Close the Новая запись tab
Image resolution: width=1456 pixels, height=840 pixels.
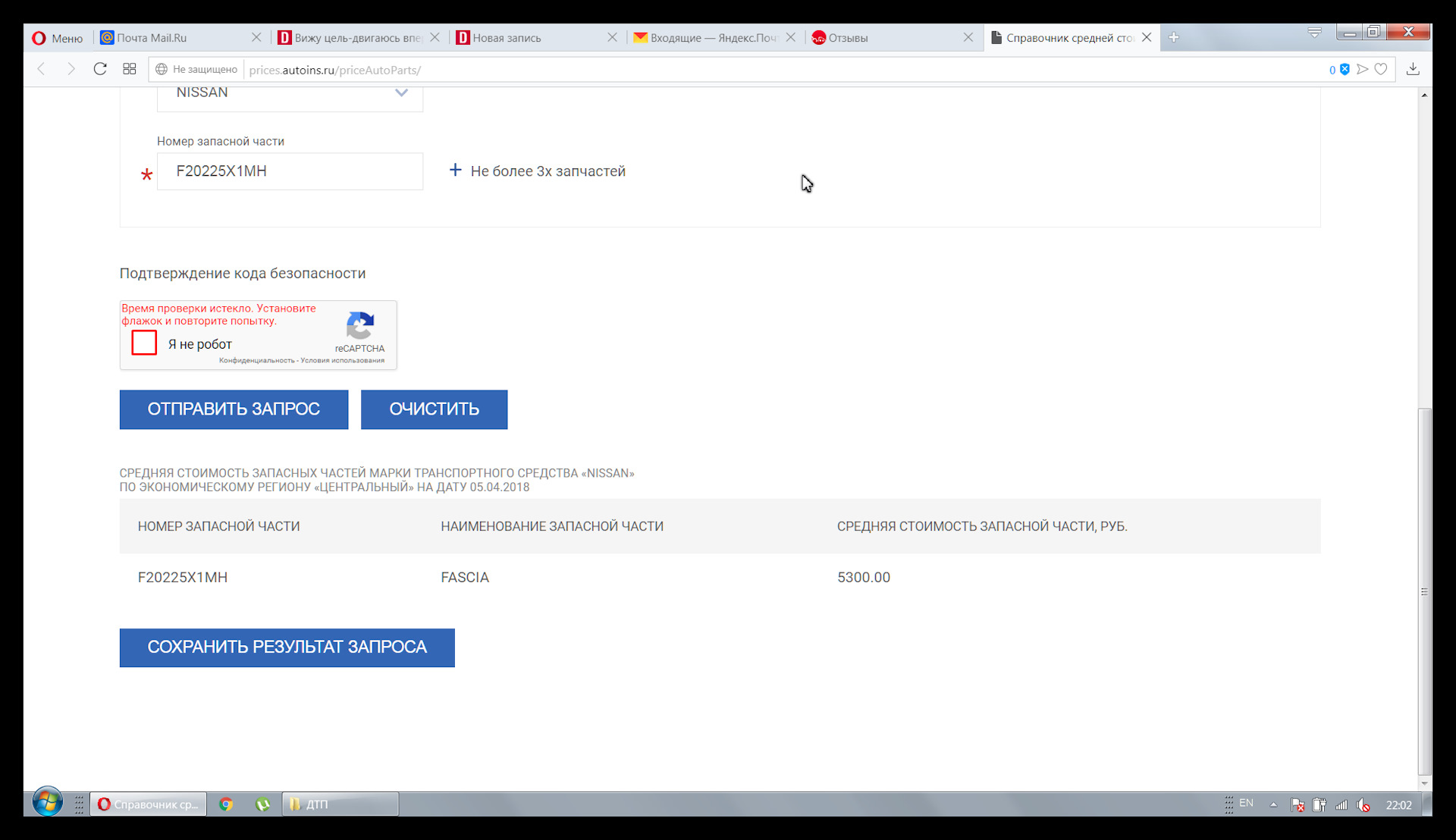tap(612, 37)
